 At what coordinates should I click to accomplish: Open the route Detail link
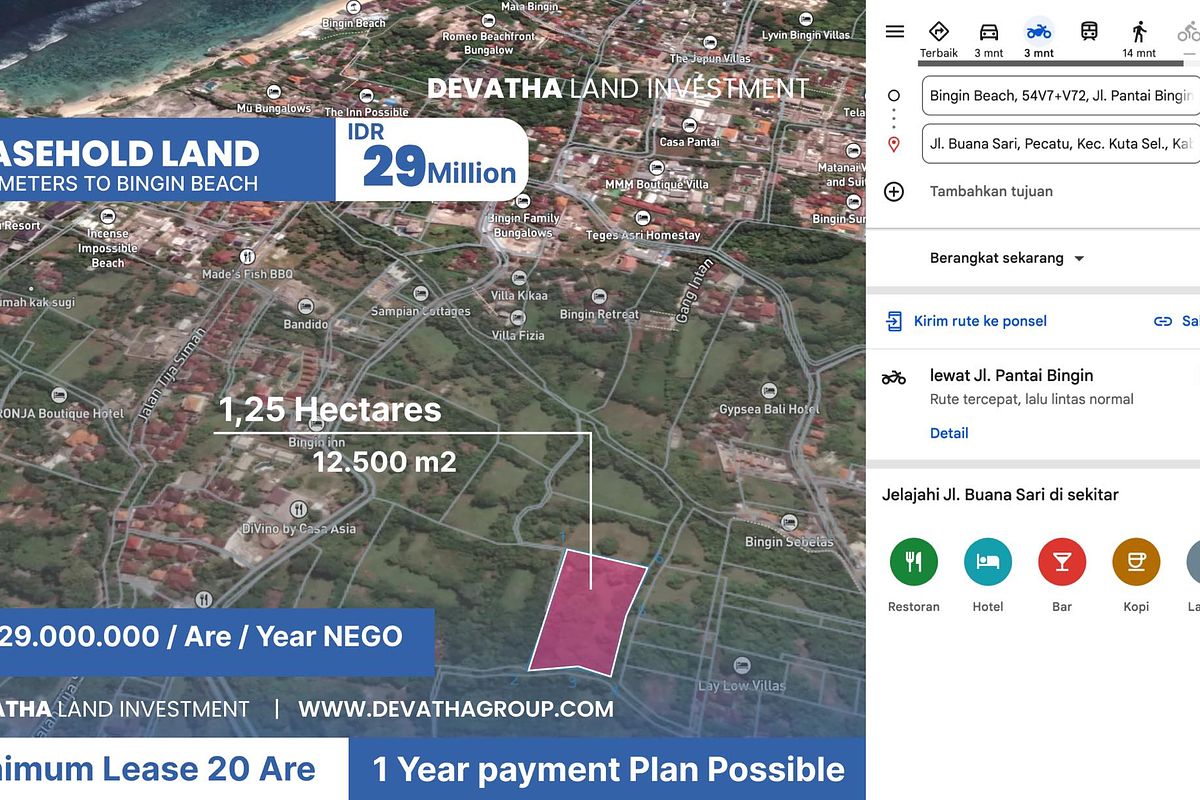(x=949, y=433)
